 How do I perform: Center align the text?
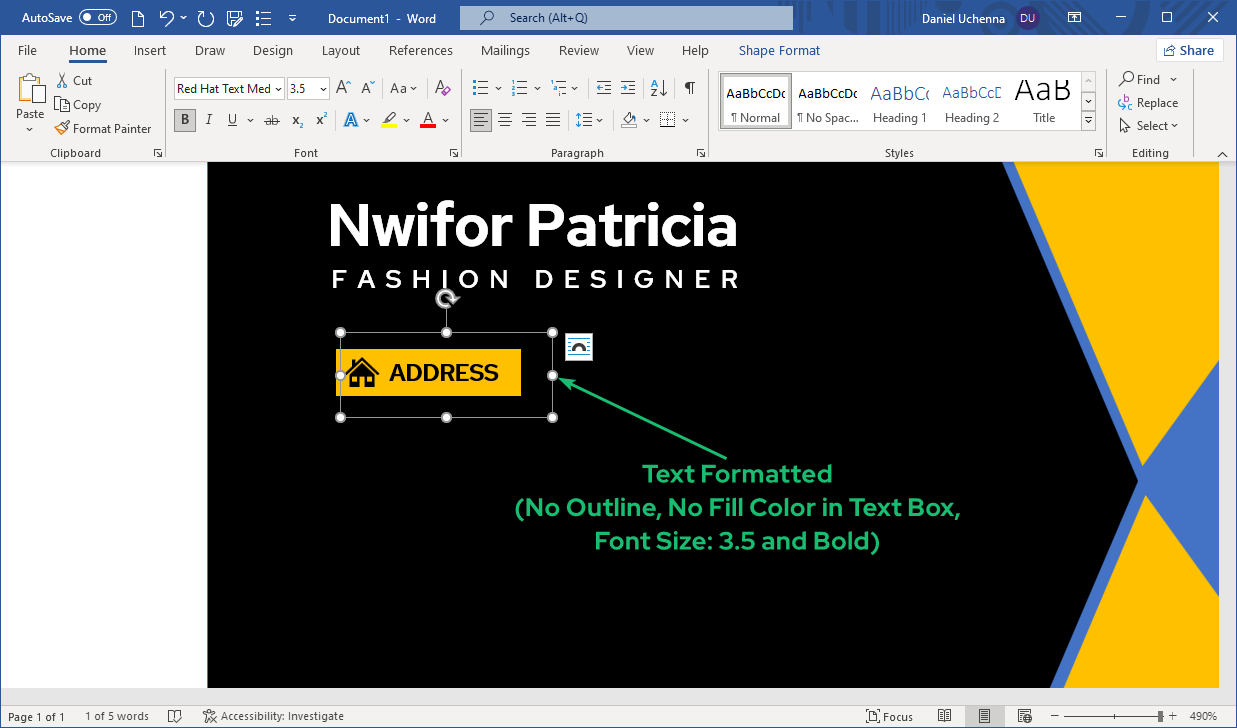(x=505, y=120)
